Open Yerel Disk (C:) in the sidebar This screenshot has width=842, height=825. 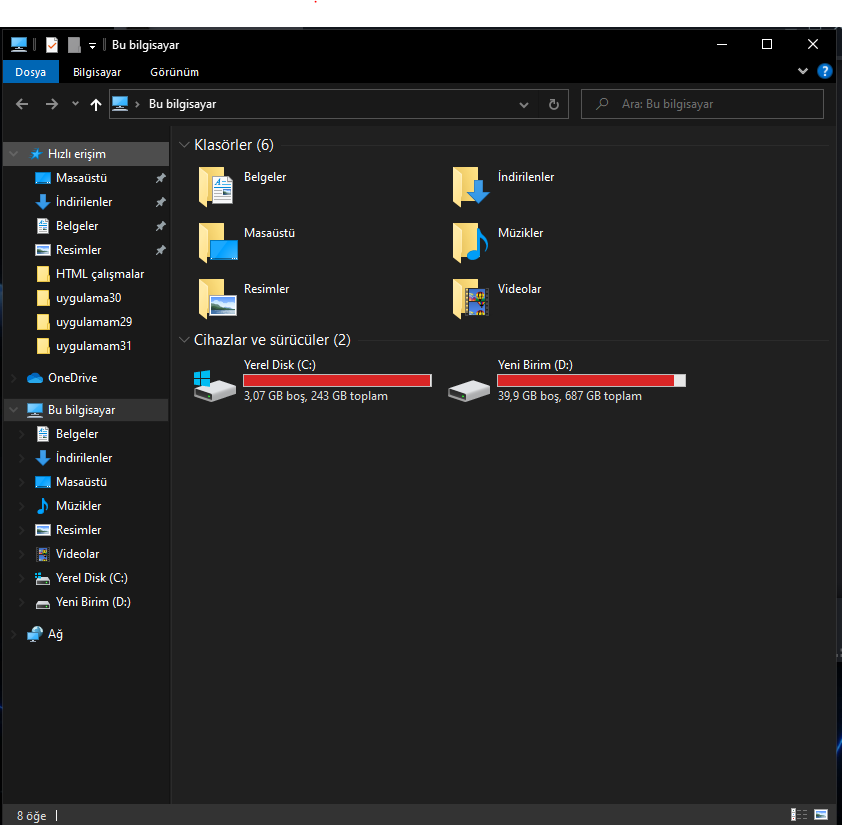pyautogui.click(x=92, y=578)
